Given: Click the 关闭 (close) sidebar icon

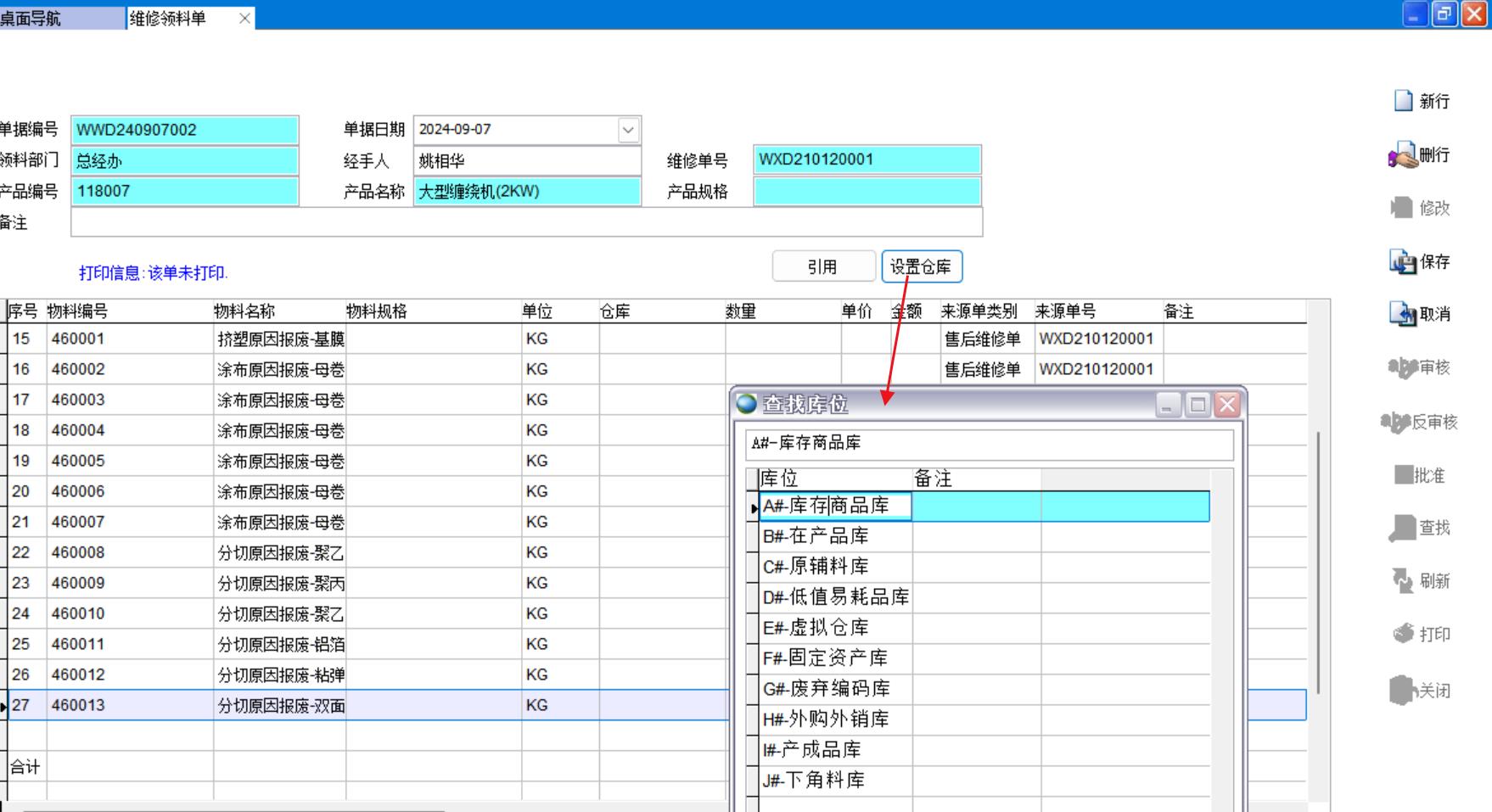Looking at the screenshot, I should (x=1404, y=690).
